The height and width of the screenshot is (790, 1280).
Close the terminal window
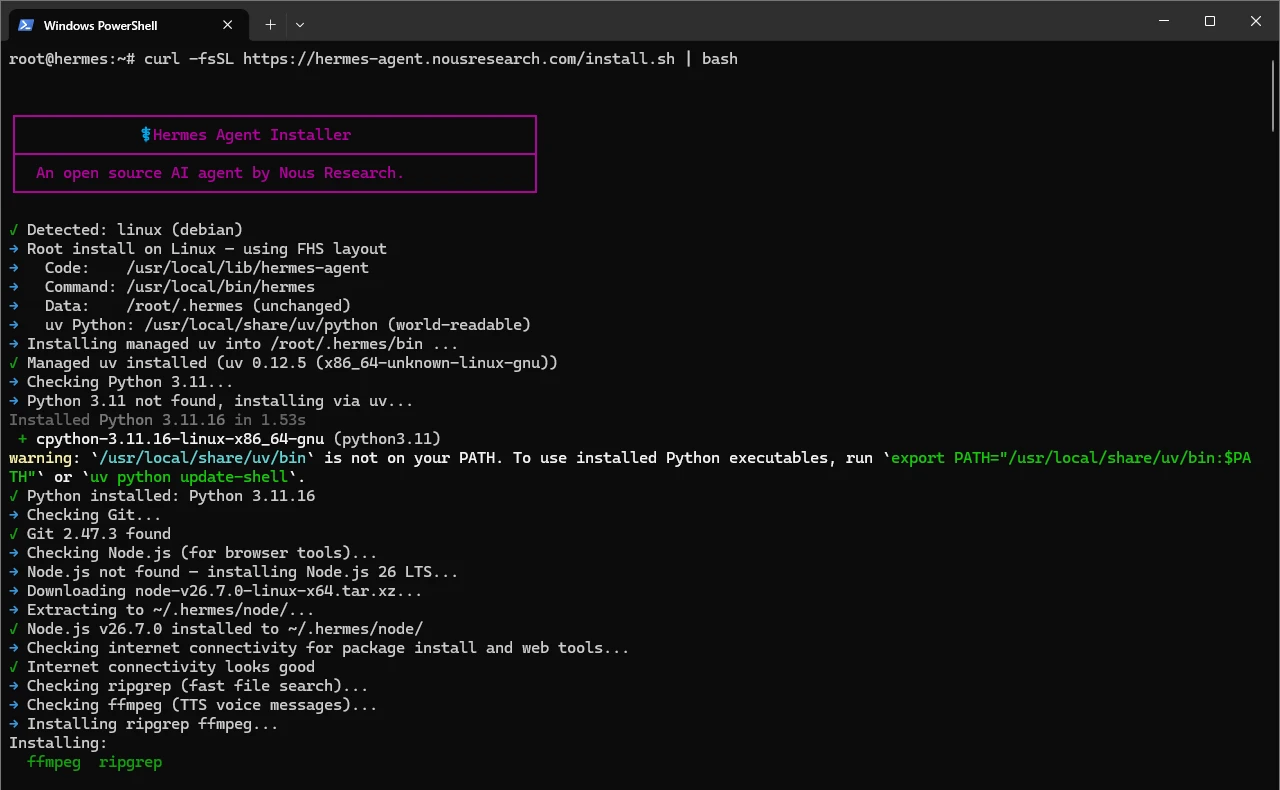click(x=1256, y=21)
